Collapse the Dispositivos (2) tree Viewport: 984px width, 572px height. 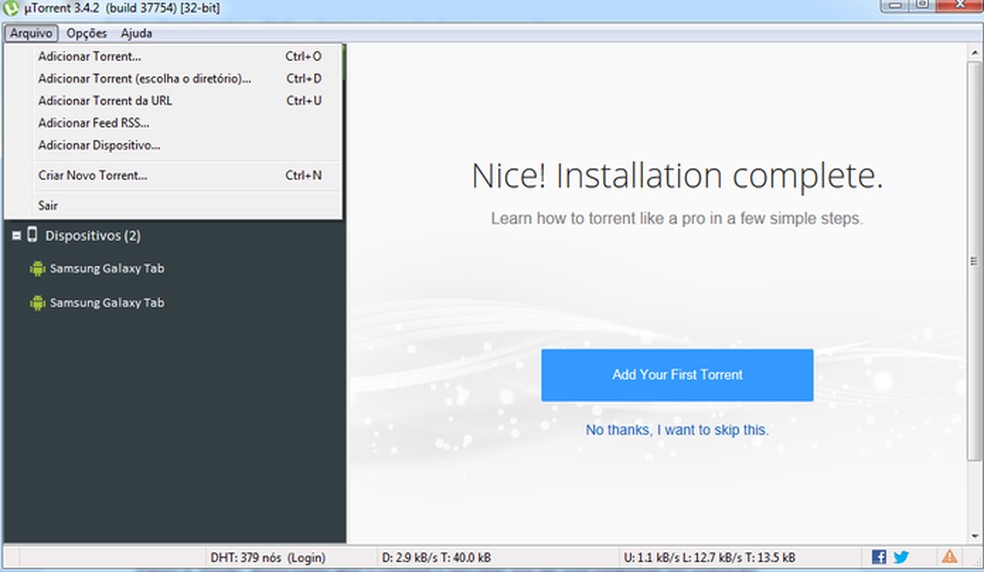(x=16, y=236)
